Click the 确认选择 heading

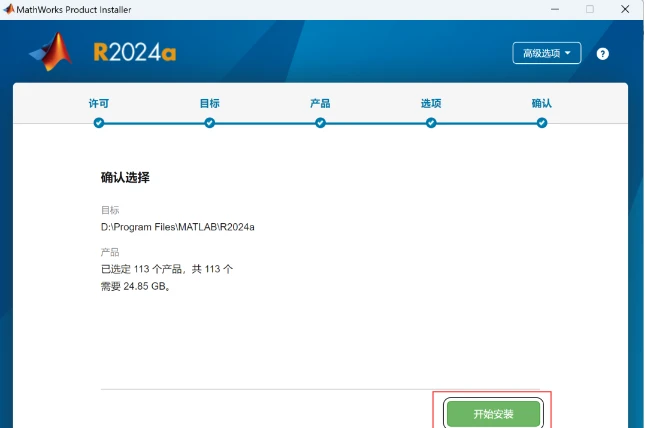click(x=125, y=178)
